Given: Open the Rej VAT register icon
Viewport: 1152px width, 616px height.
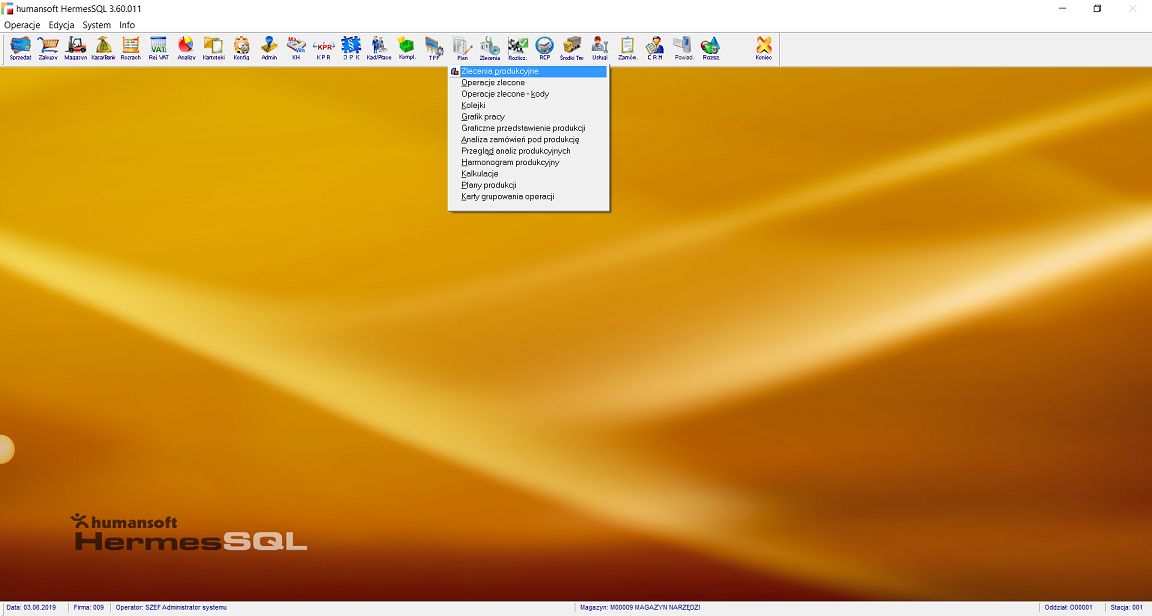Looking at the screenshot, I should 159,49.
